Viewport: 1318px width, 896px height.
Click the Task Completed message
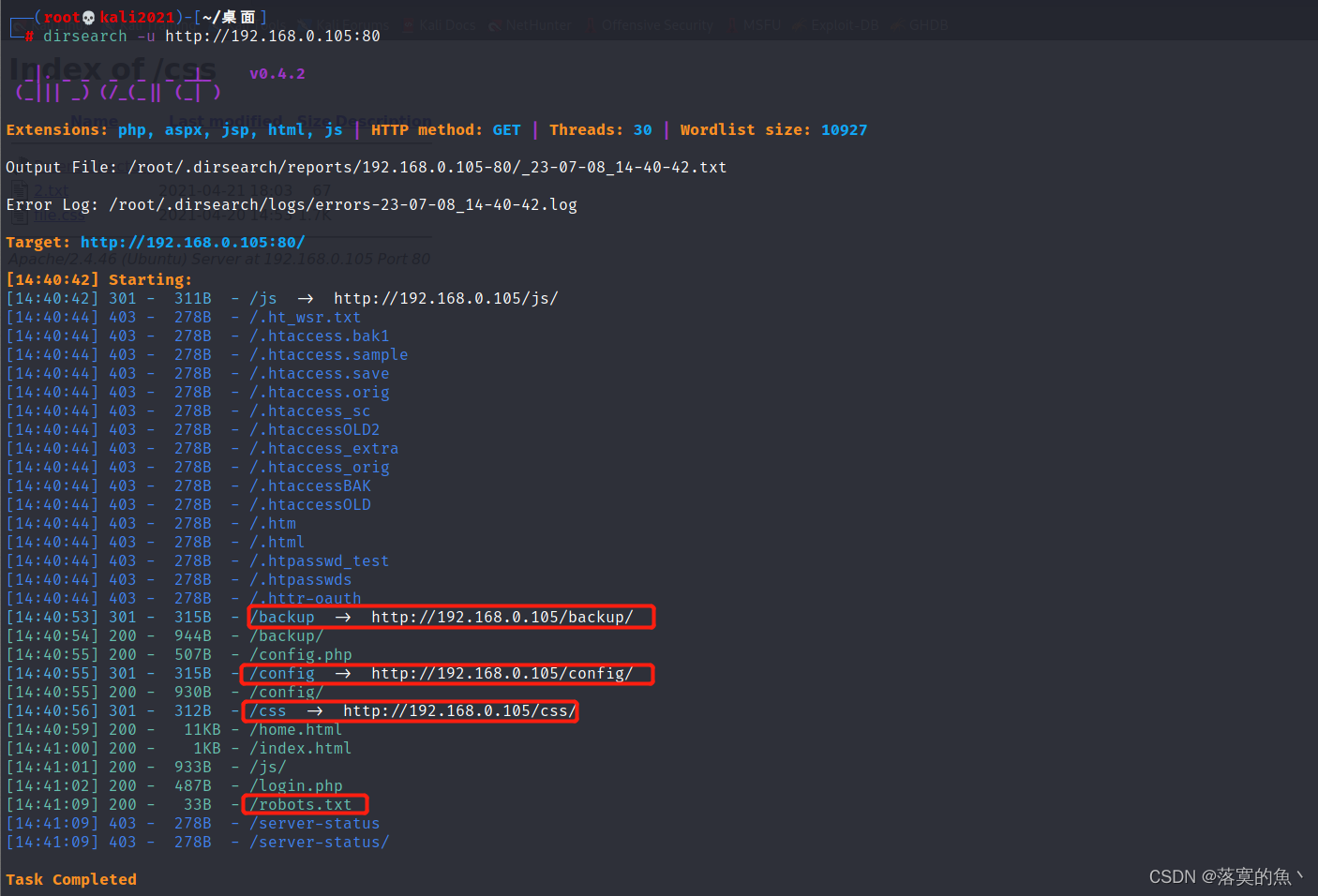pyautogui.click(x=71, y=879)
